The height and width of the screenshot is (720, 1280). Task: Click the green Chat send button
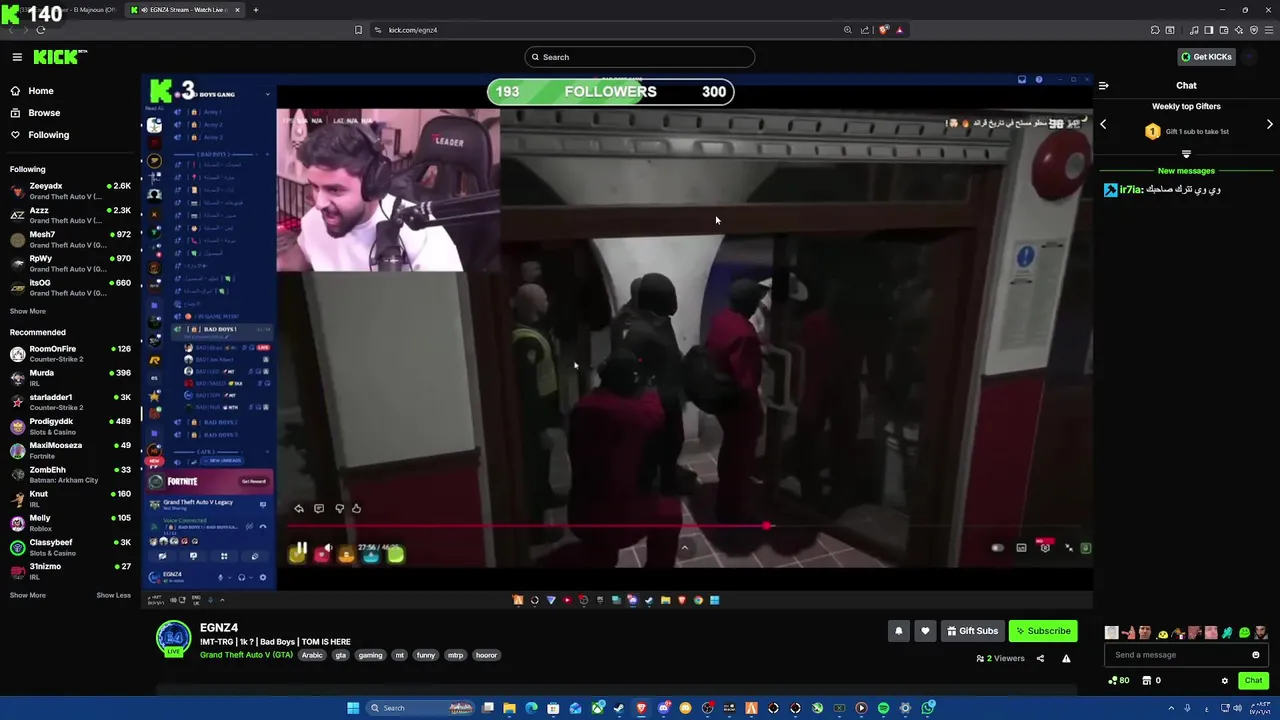[1253, 681]
